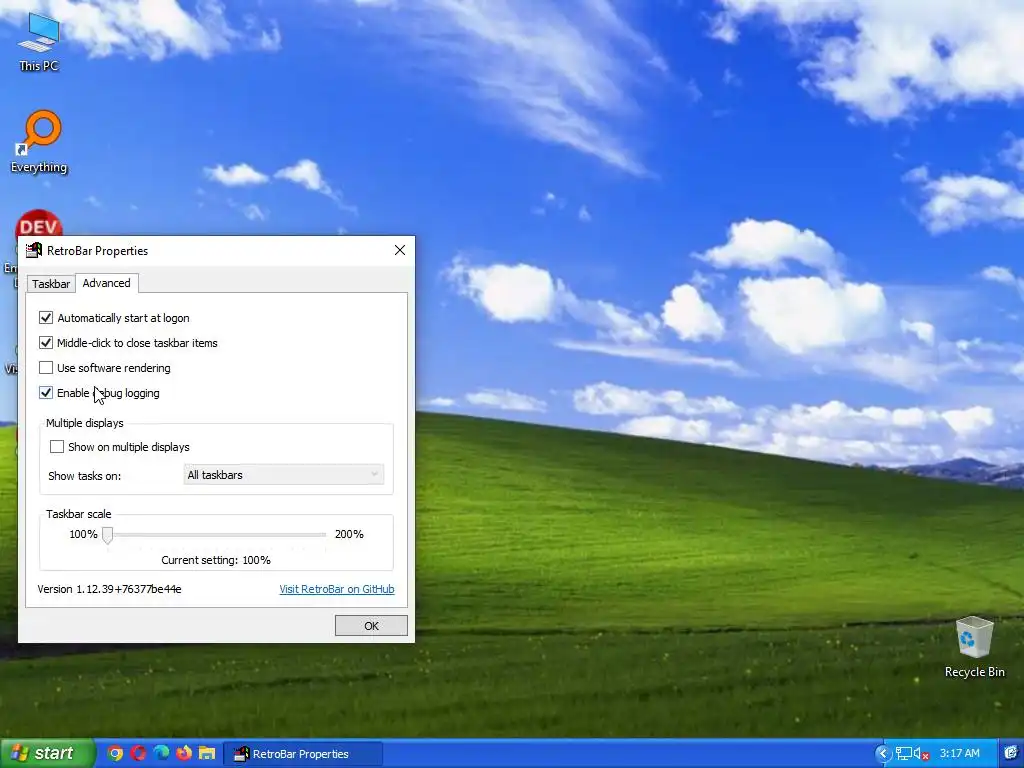
Task: Click the OK button
Action: (x=371, y=626)
